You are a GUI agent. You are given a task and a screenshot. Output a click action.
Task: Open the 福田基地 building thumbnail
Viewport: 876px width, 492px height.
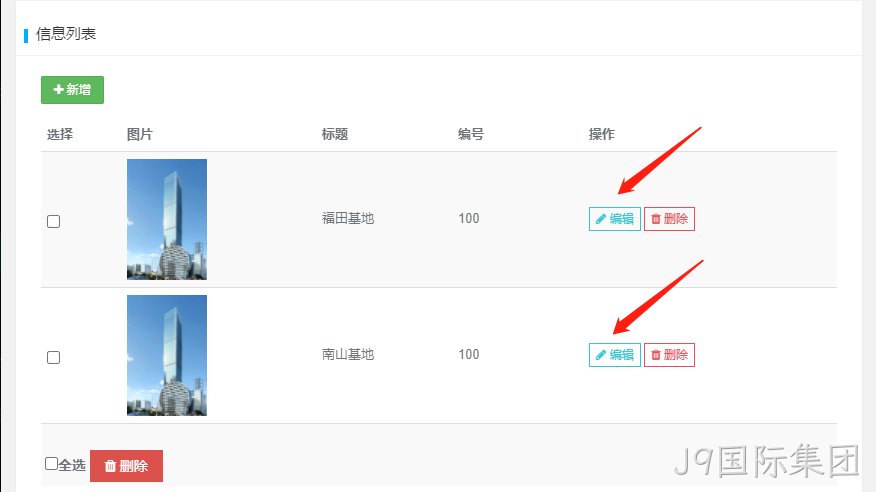[167, 219]
